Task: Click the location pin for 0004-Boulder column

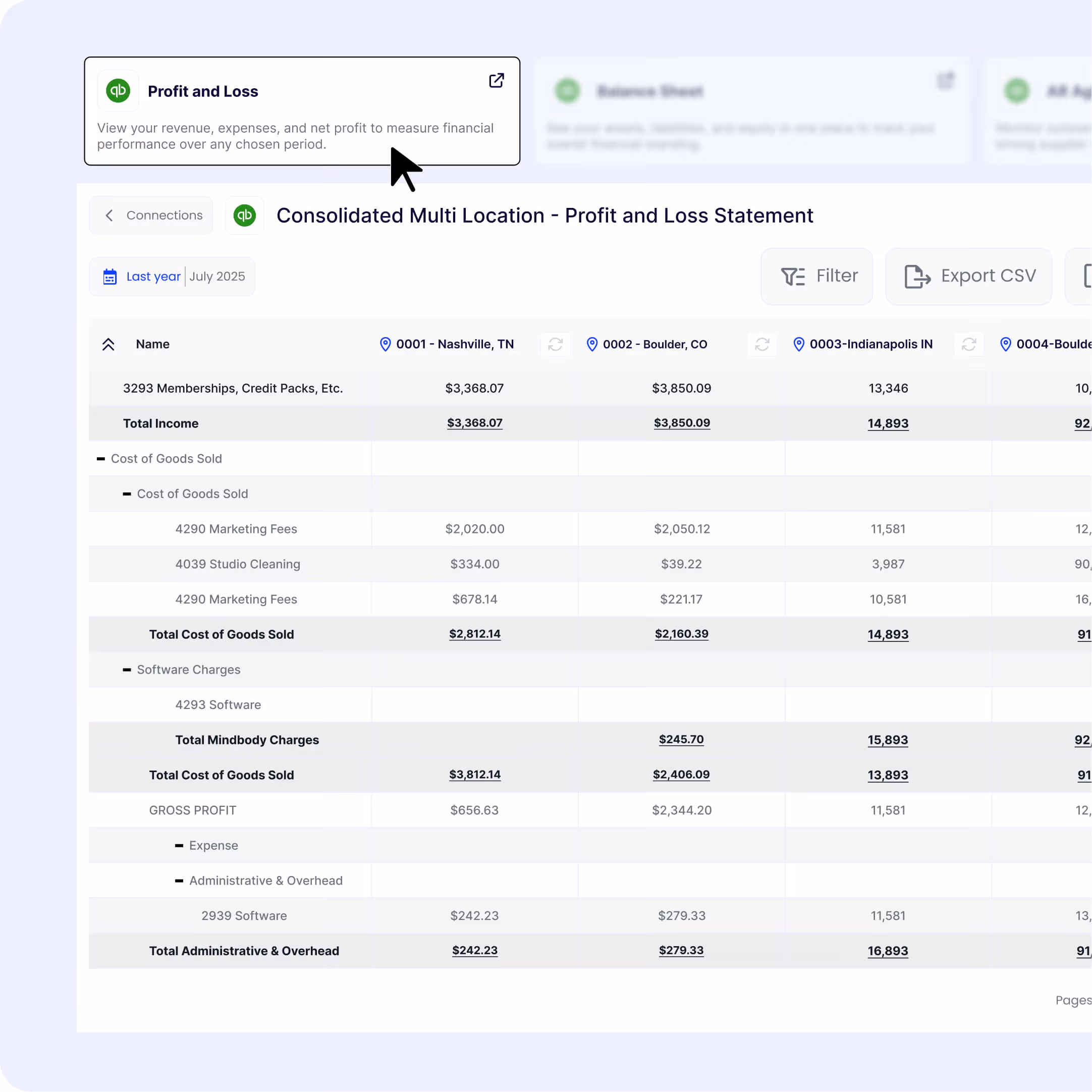Action: [x=1006, y=344]
